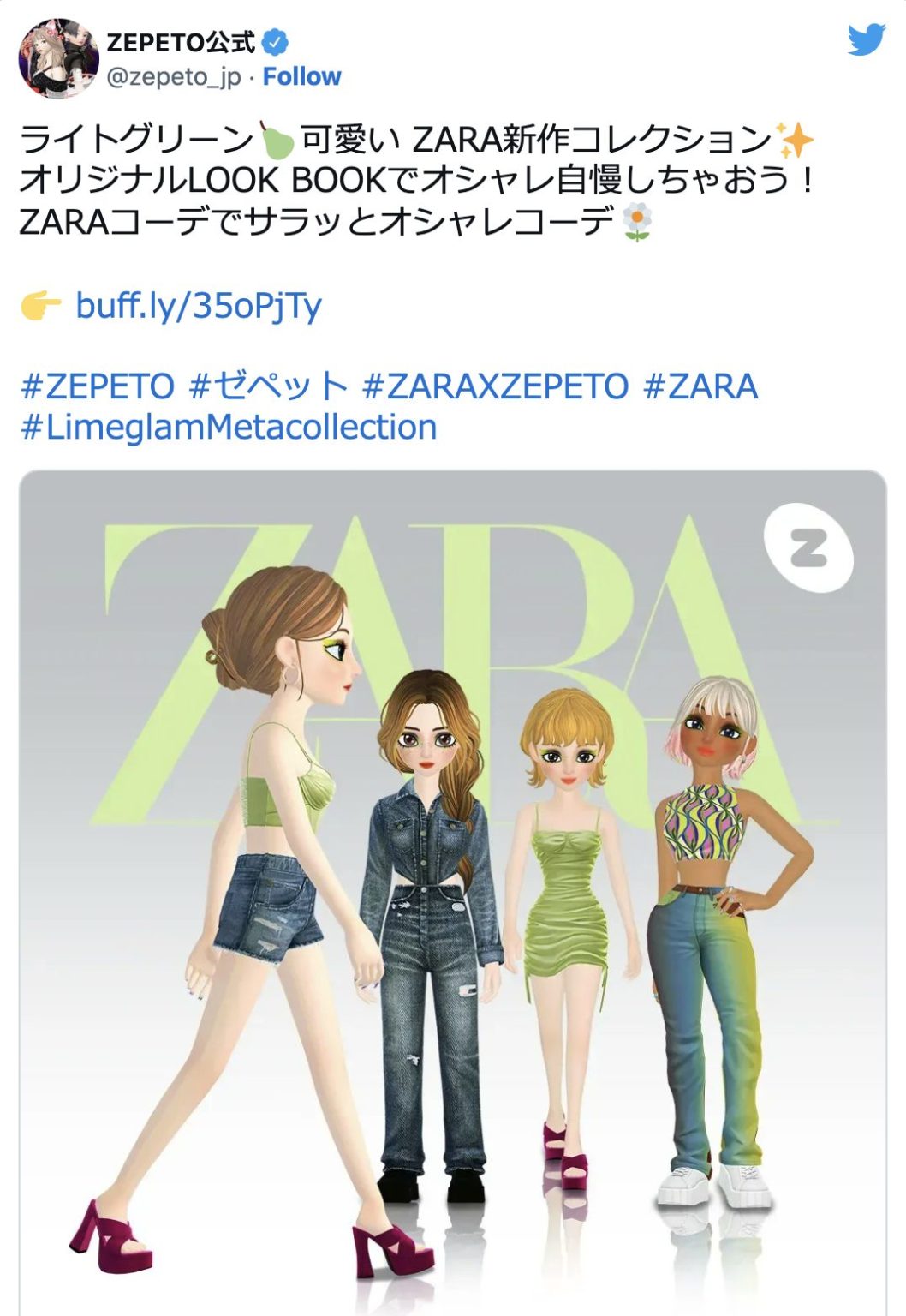This screenshot has width=906, height=1316.
Task: Click the white flower emoji in tweet
Action: click(638, 223)
